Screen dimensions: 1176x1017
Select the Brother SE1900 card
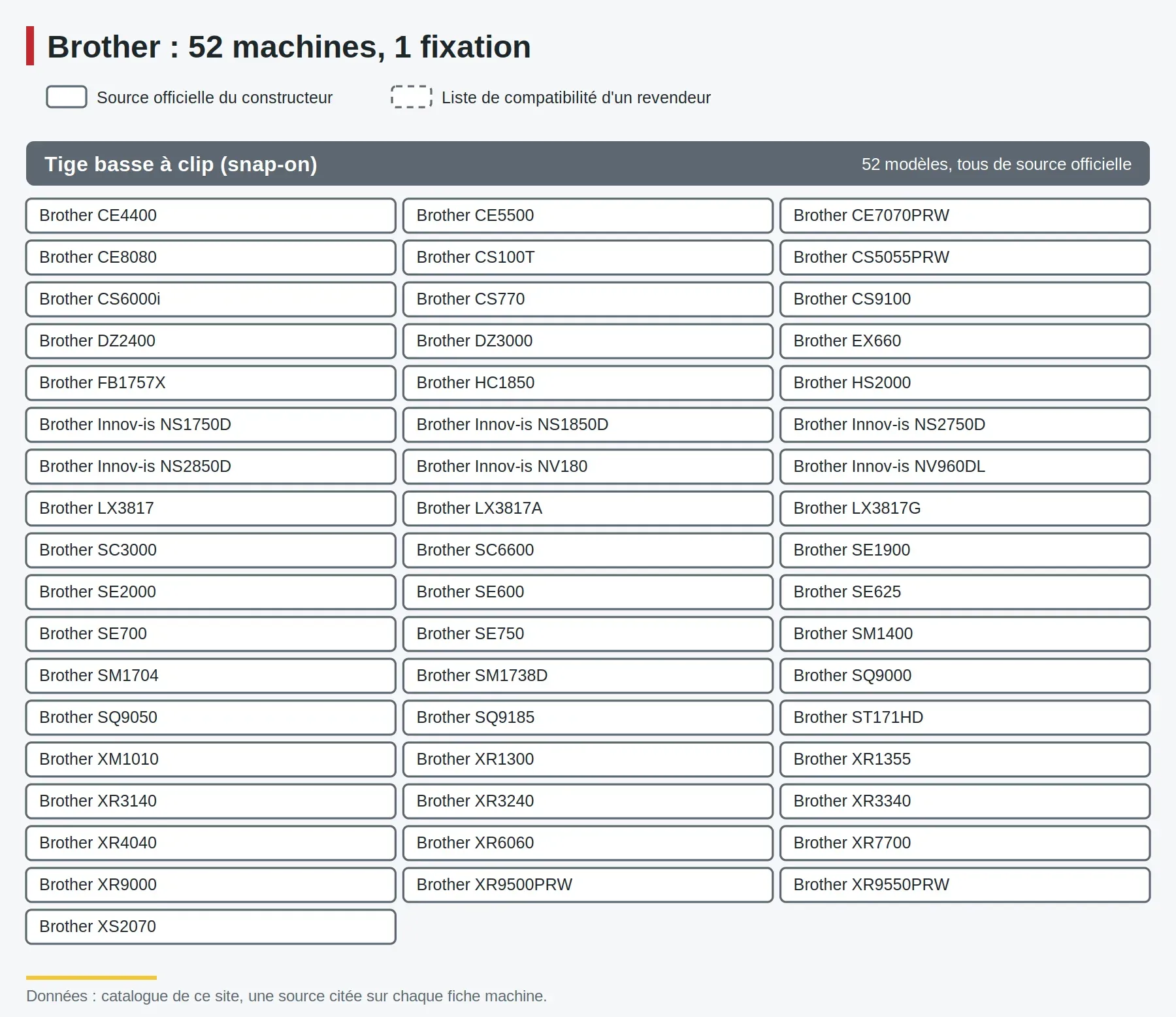[x=965, y=550]
